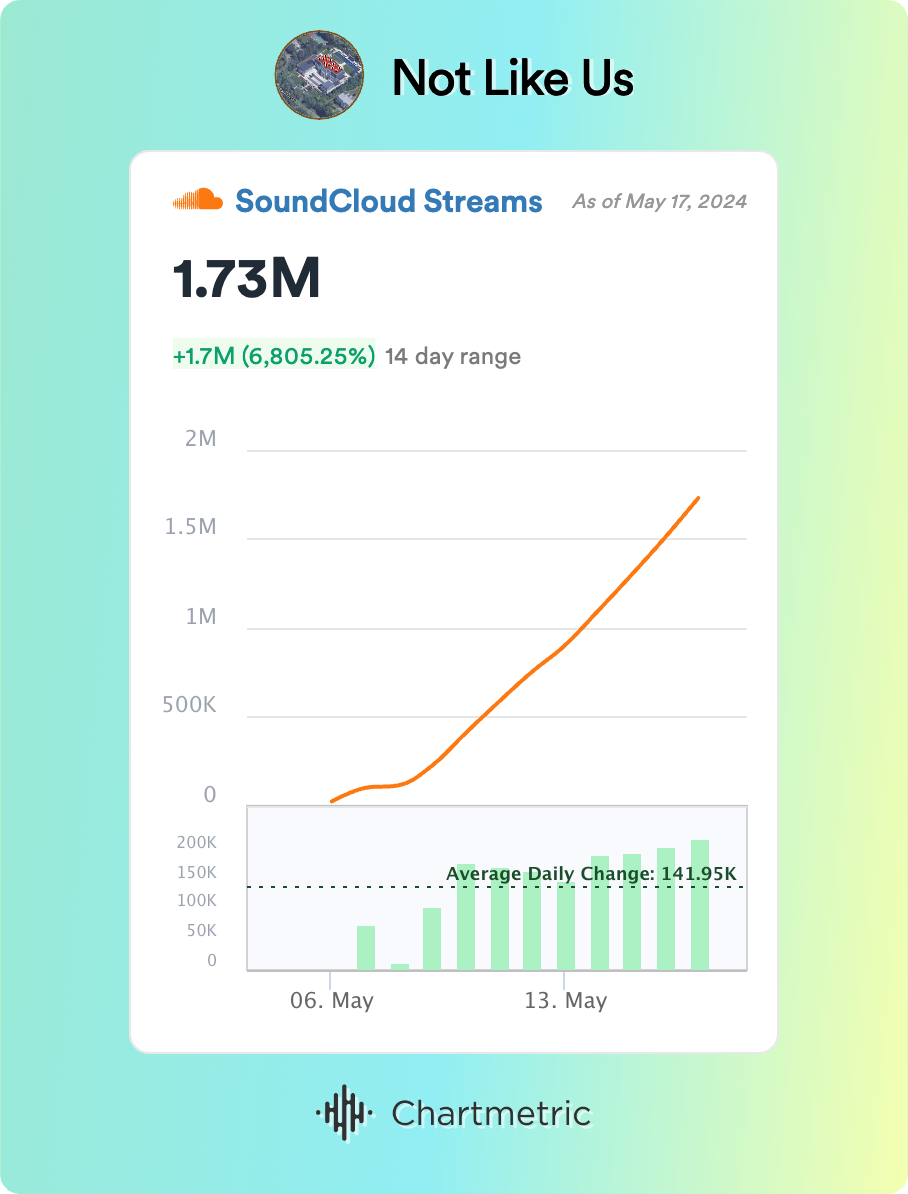Click the 200K daily-change axis label
Image resolution: width=908 pixels, height=1194 pixels.
coord(197,842)
